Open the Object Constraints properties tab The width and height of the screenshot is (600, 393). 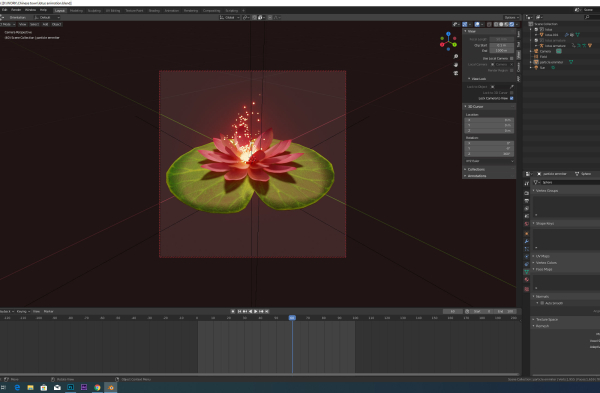coord(527,264)
